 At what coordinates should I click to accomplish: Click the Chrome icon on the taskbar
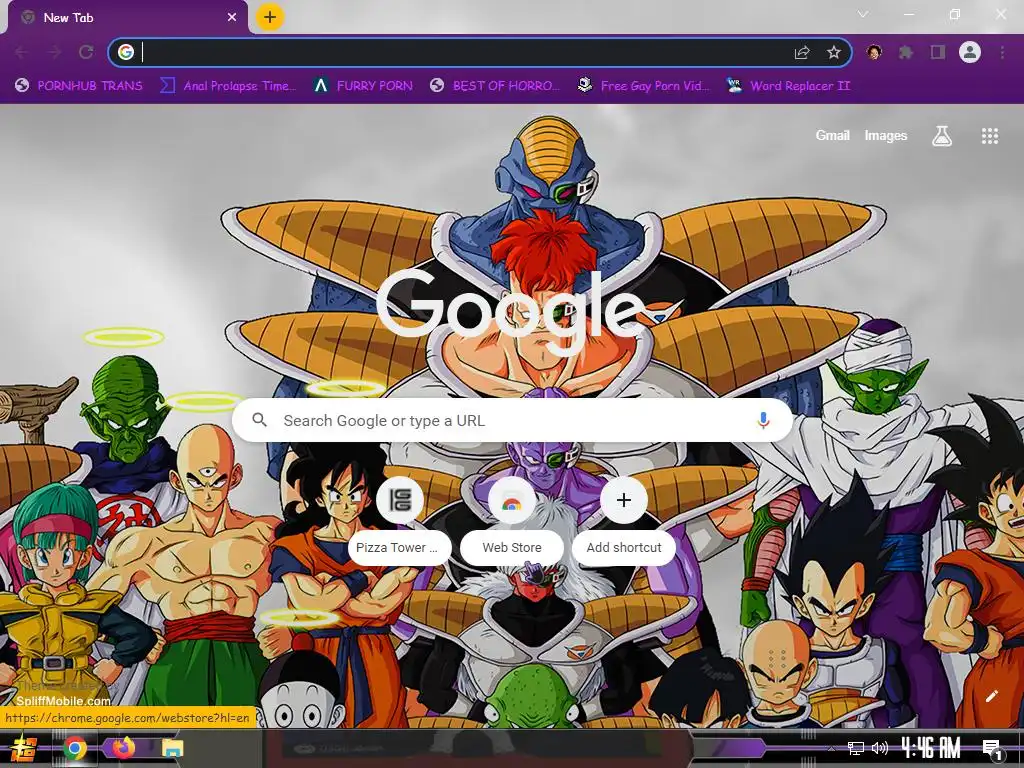click(x=75, y=748)
